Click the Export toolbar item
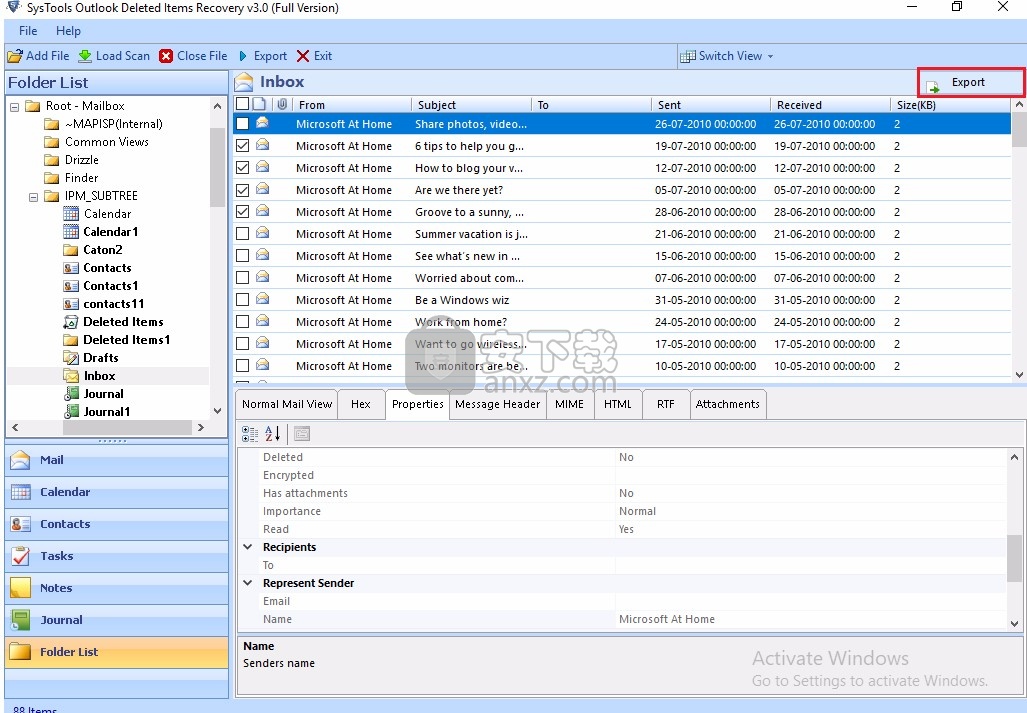The height and width of the screenshot is (713, 1027). pyautogui.click(x=263, y=56)
